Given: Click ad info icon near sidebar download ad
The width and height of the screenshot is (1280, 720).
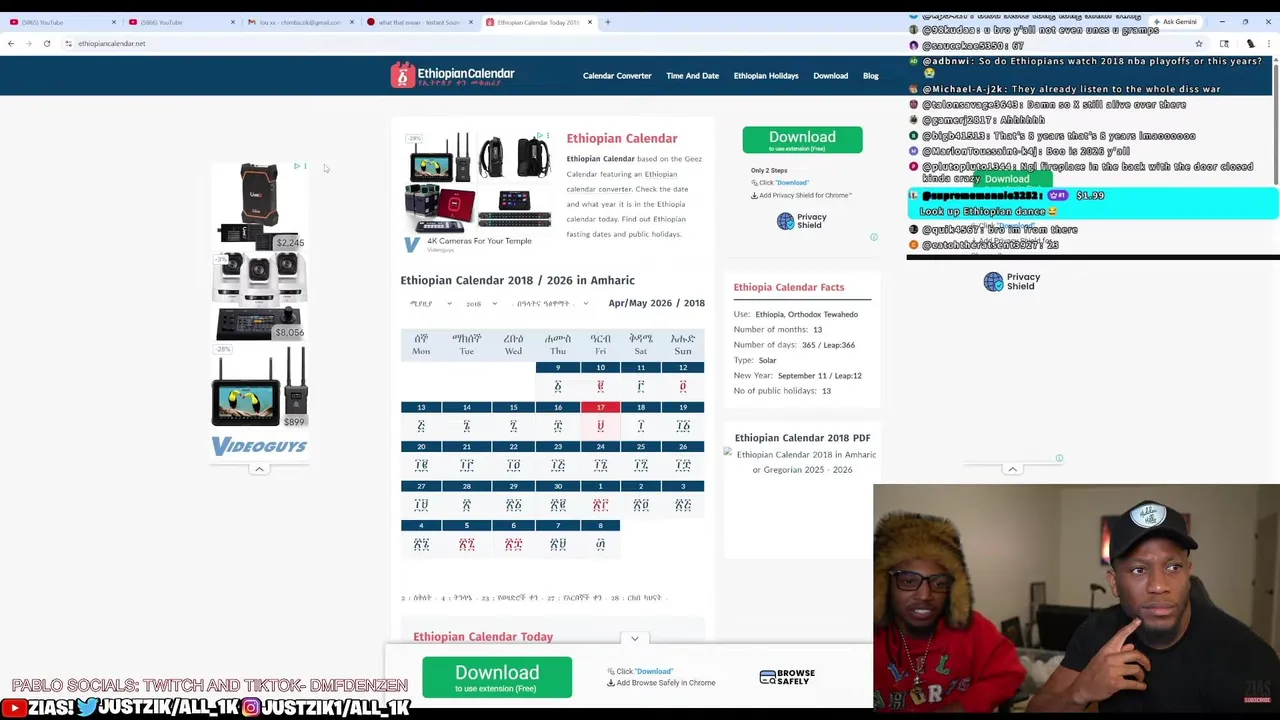Looking at the screenshot, I should coord(873,237).
